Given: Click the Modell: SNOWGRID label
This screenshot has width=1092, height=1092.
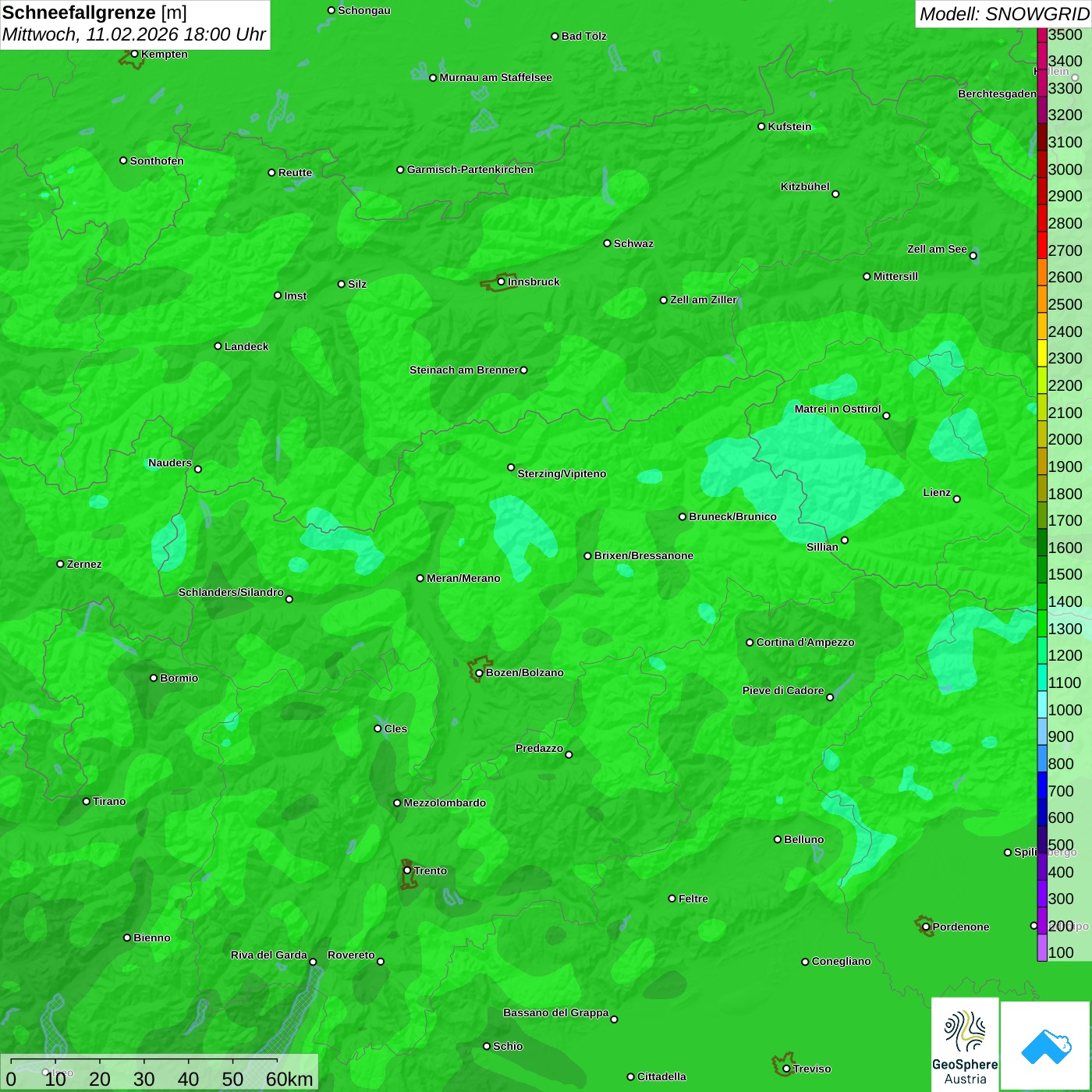Looking at the screenshot, I should [x=1004, y=13].
